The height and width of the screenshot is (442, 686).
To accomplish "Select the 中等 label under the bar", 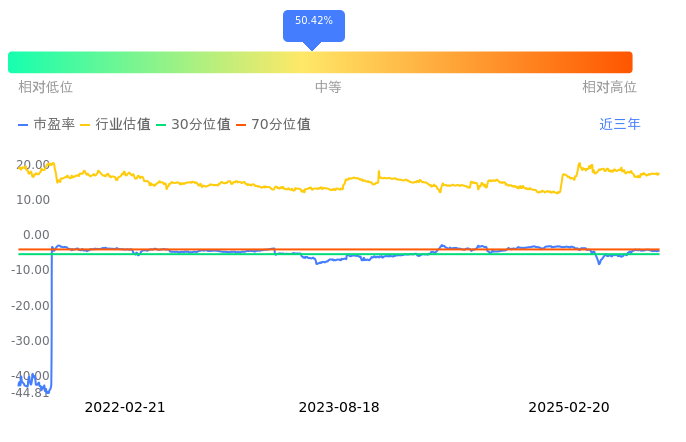I will tap(328, 87).
